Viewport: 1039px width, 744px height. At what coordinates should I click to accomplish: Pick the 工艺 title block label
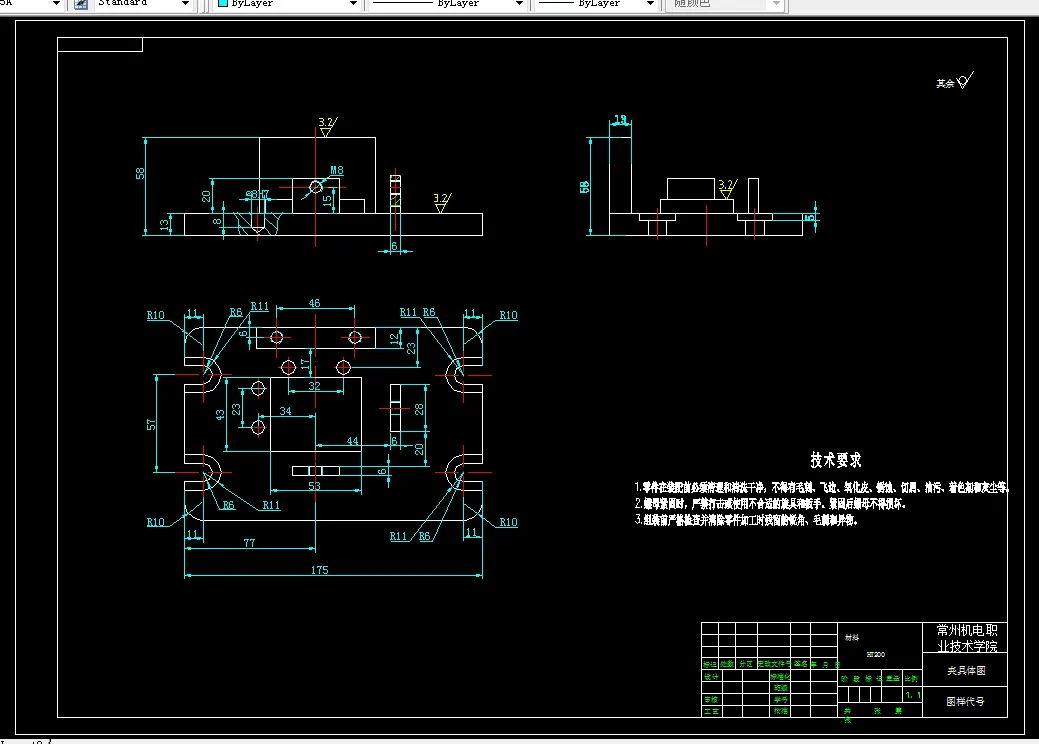[711, 711]
